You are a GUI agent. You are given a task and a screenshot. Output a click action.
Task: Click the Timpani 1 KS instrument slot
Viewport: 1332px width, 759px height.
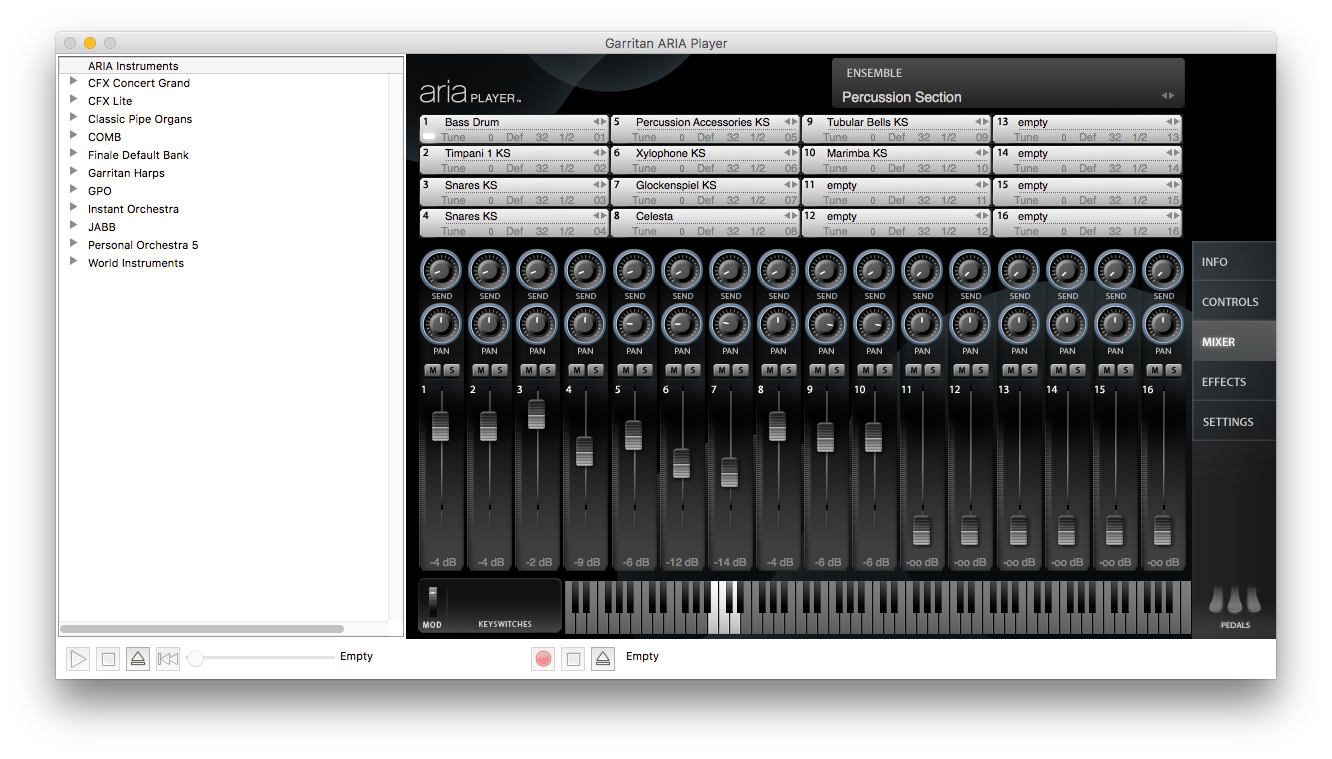pyautogui.click(x=514, y=160)
